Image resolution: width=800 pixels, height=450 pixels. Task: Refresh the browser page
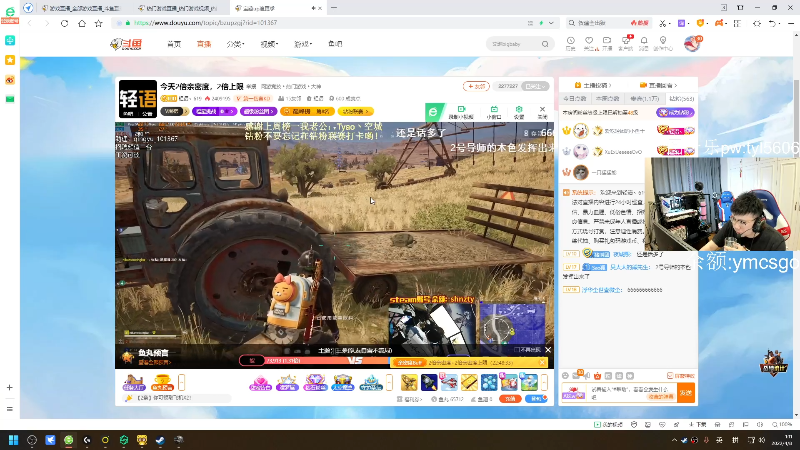point(64,23)
